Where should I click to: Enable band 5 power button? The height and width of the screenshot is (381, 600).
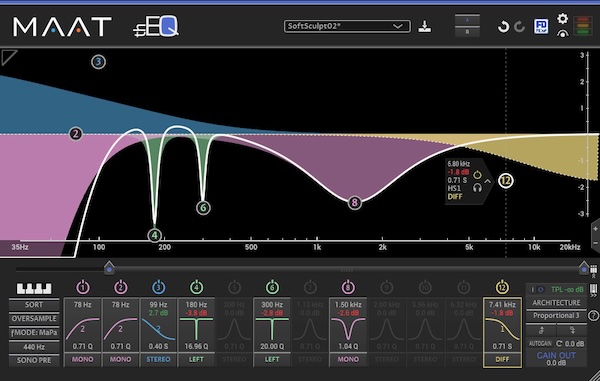coord(234,287)
